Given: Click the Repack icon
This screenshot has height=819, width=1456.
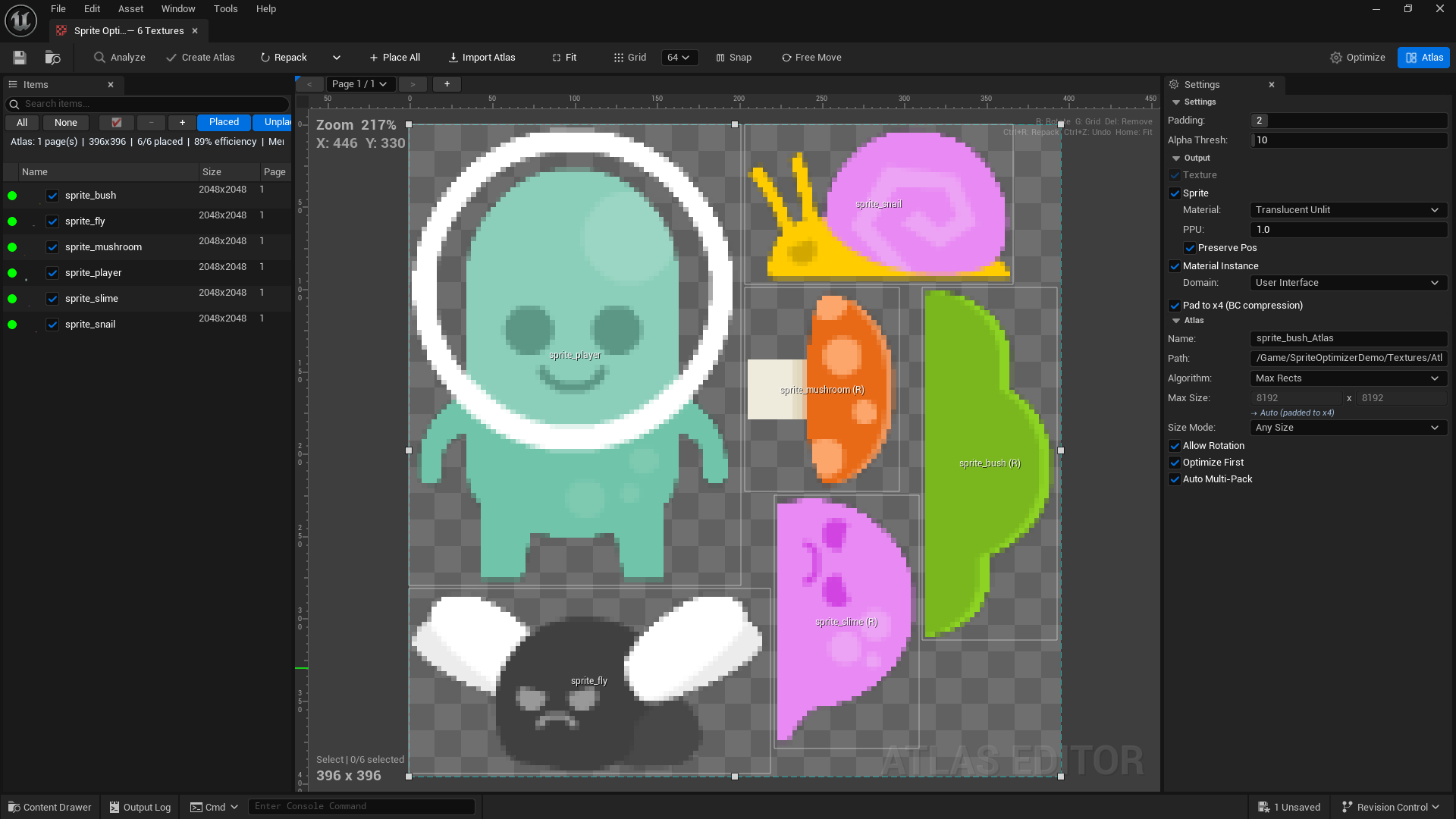Looking at the screenshot, I should 265,57.
